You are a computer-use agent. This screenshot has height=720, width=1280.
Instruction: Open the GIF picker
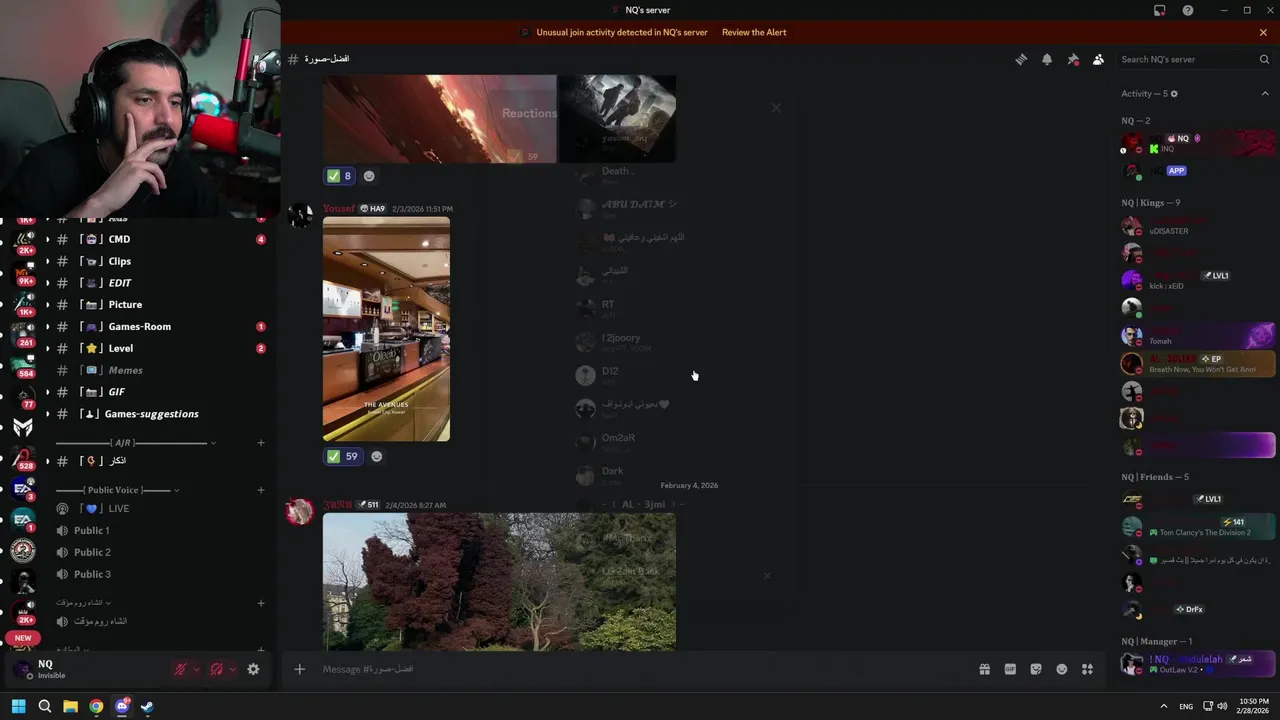pyautogui.click(x=1010, y=669)
